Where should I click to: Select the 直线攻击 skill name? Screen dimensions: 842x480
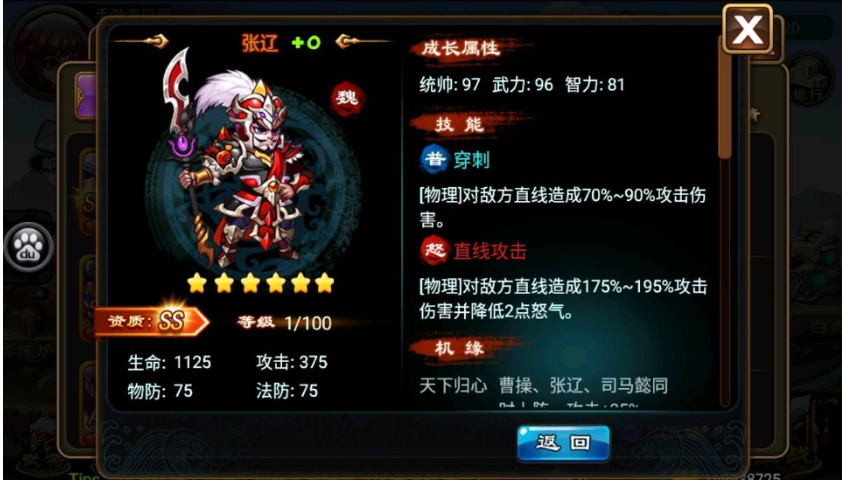490,251
